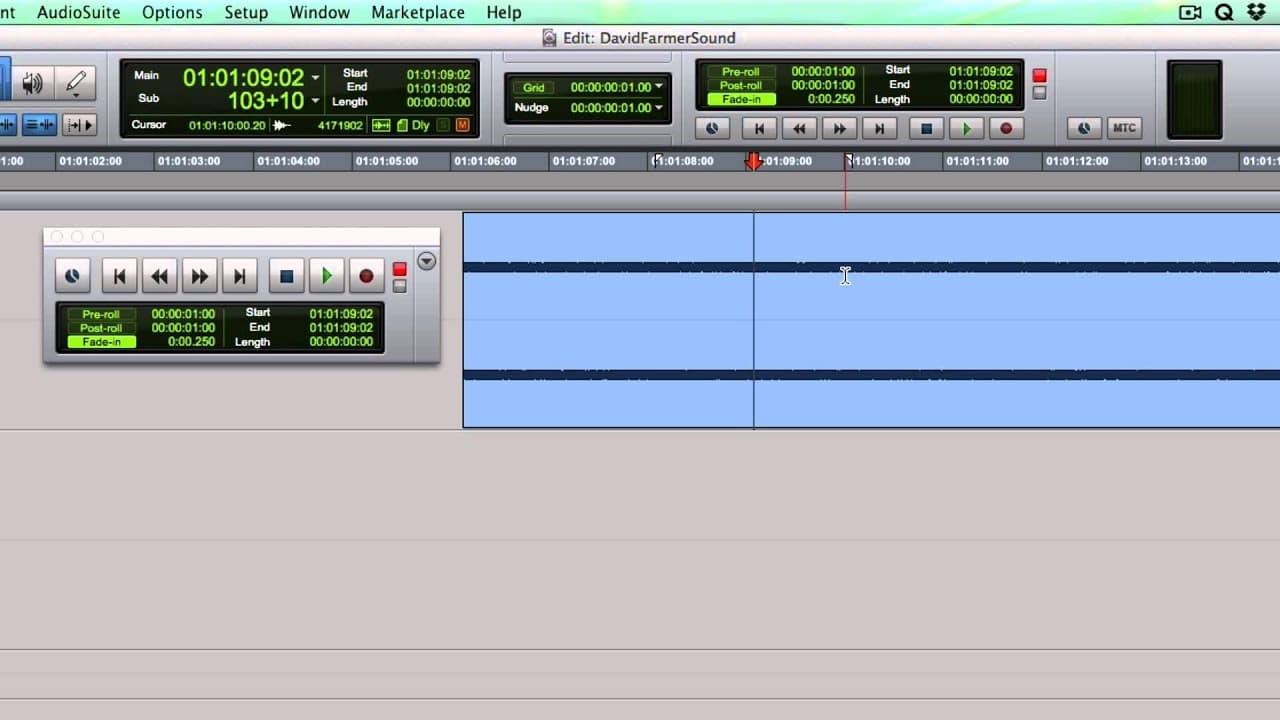Screen dimensions: 1280x720
Task: Open the AudioSuite menu
Action: click(78, 12)
